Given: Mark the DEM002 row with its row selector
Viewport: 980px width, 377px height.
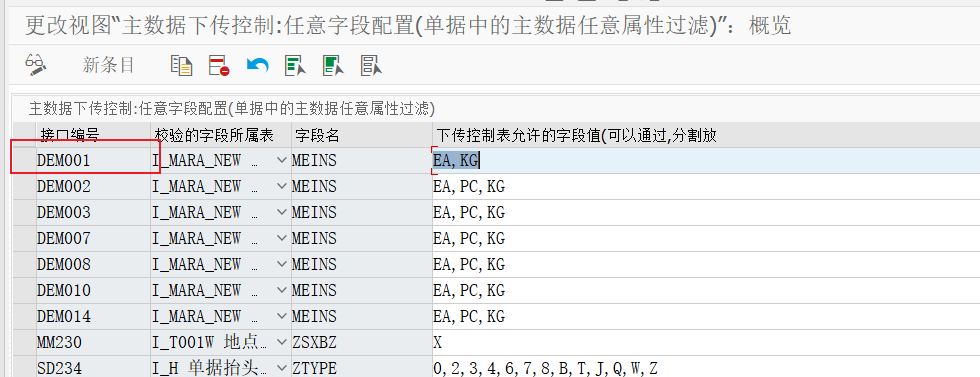Looking at the screenshot, I should (24, 186).
